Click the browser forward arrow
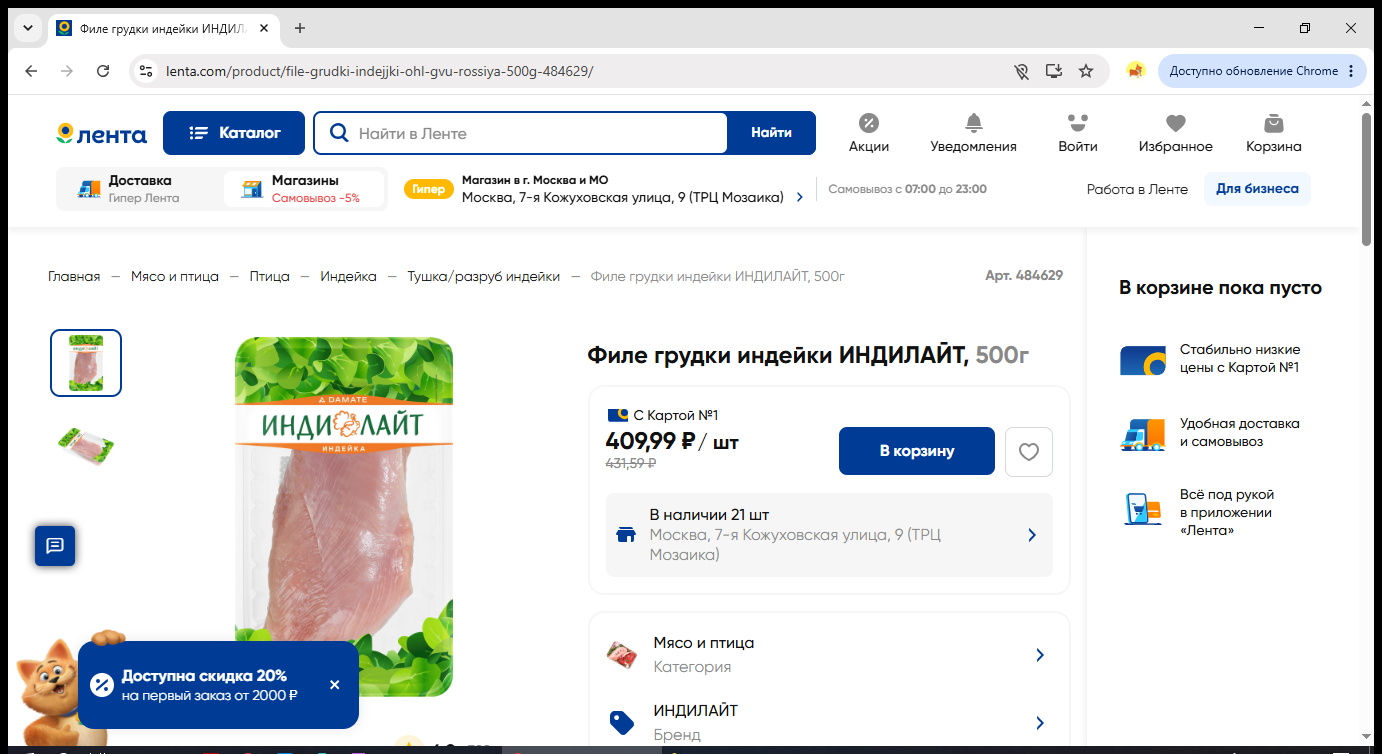Screen dimensions: 1382x754 coord(67,71)
